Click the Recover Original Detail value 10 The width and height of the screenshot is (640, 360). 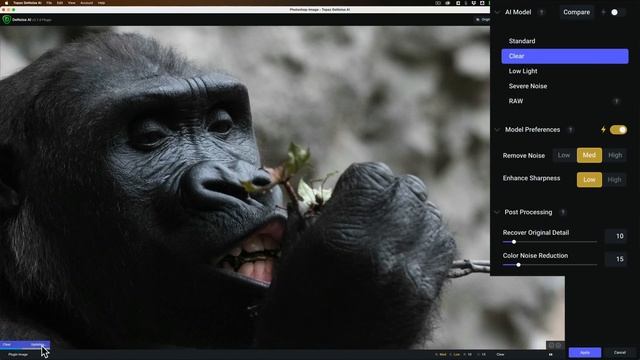616,236
